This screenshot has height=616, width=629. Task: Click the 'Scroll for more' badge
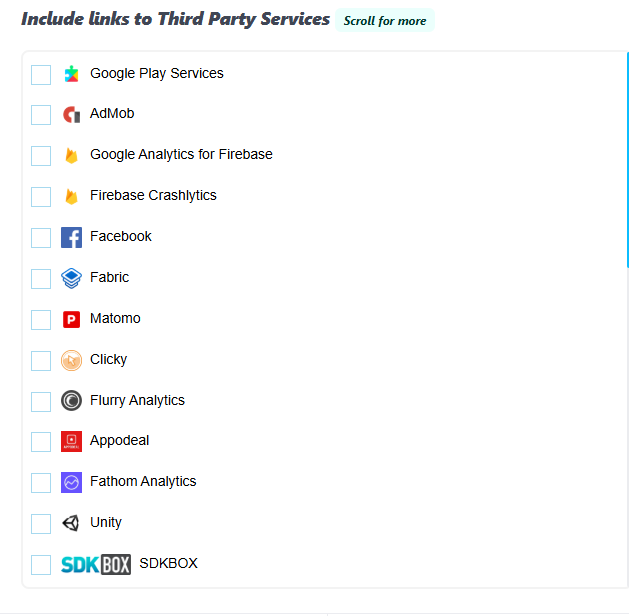pos(385,21)
